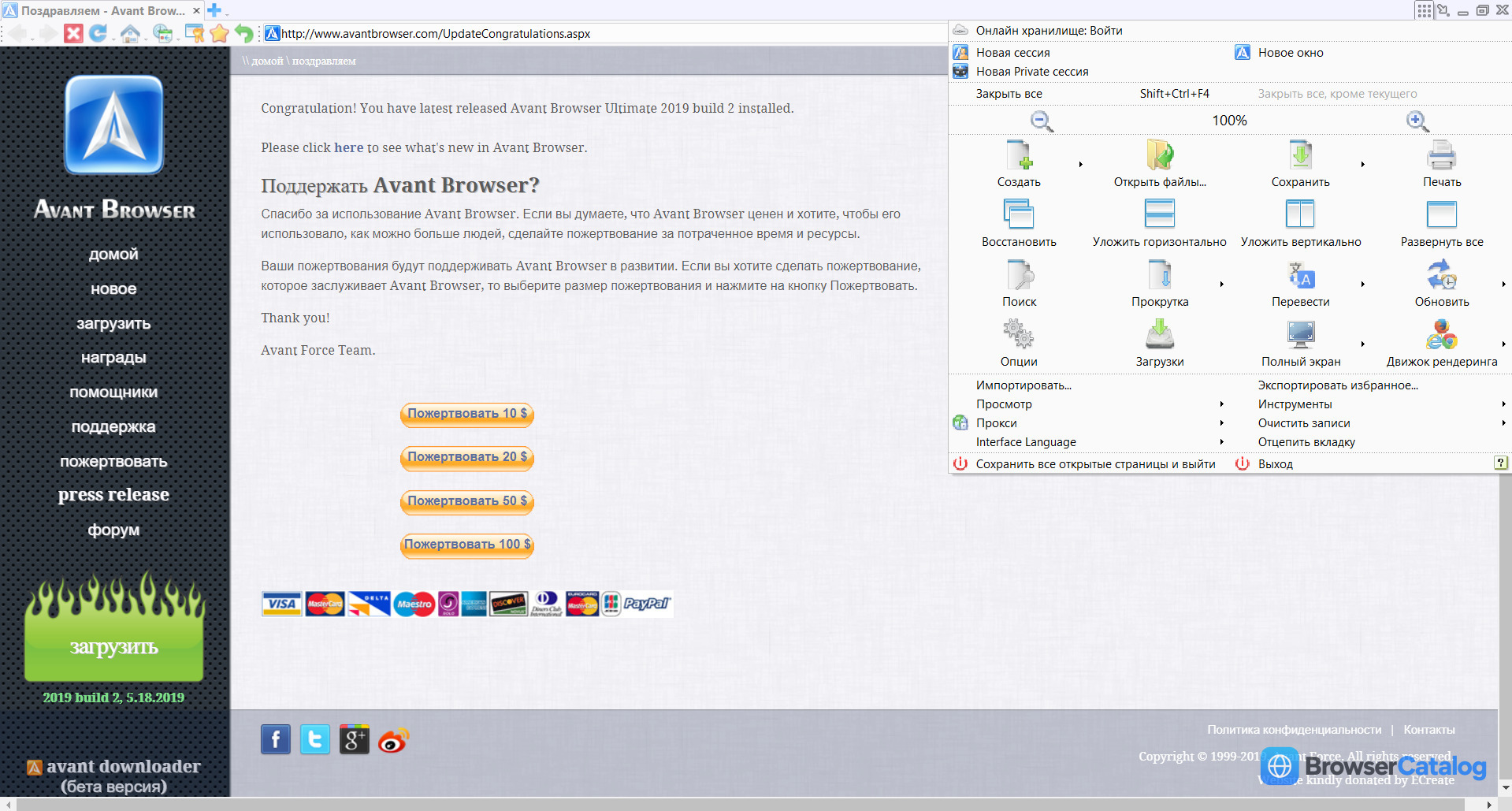The width and height of the screenshot is (1512, 811).
Task: Click the Downloads icon labeled Загрузки
Action: click(1159, 334)
